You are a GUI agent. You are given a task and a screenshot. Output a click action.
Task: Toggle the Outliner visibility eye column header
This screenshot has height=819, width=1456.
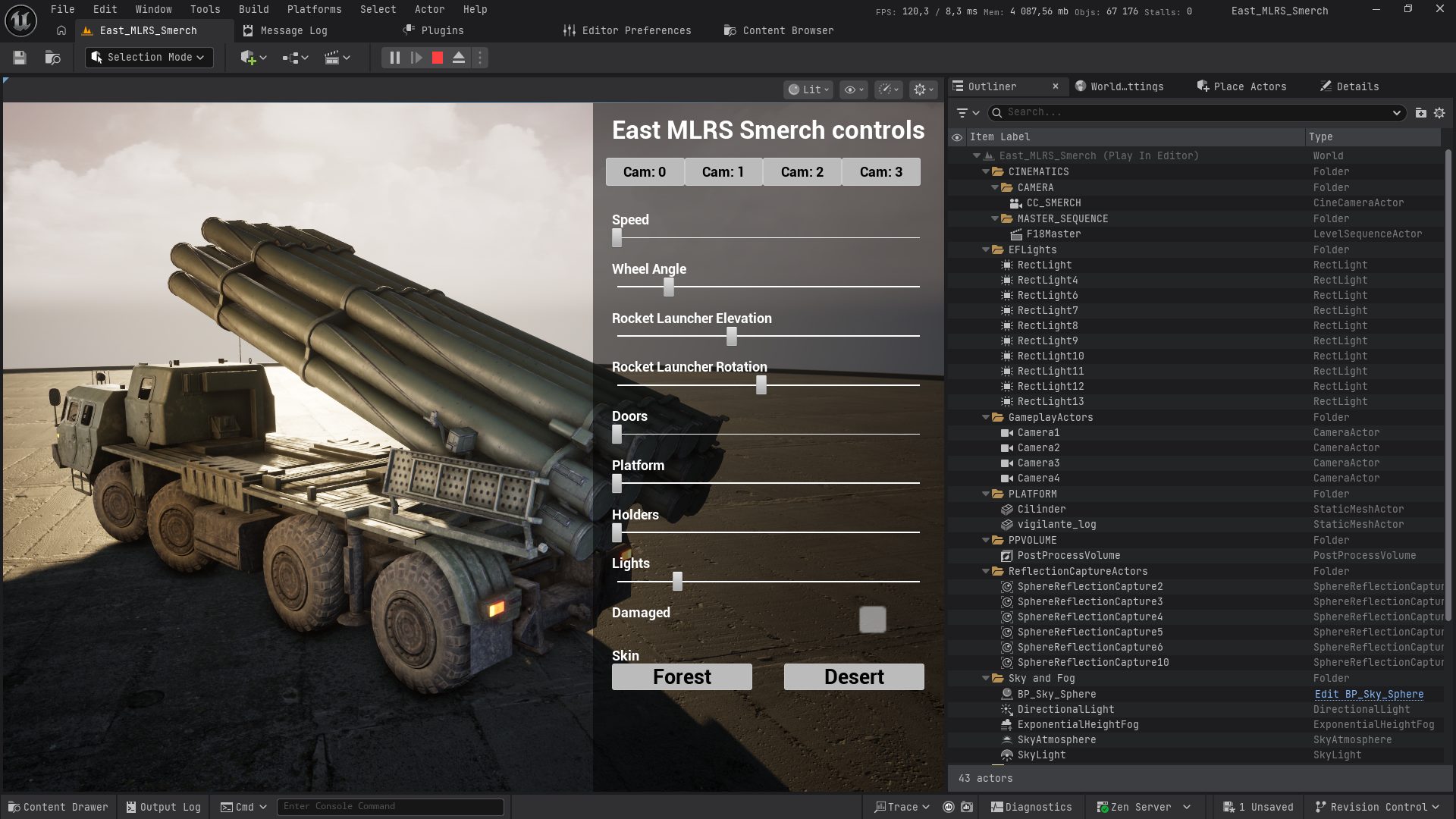pyautogui.click(x=957, y=137)
